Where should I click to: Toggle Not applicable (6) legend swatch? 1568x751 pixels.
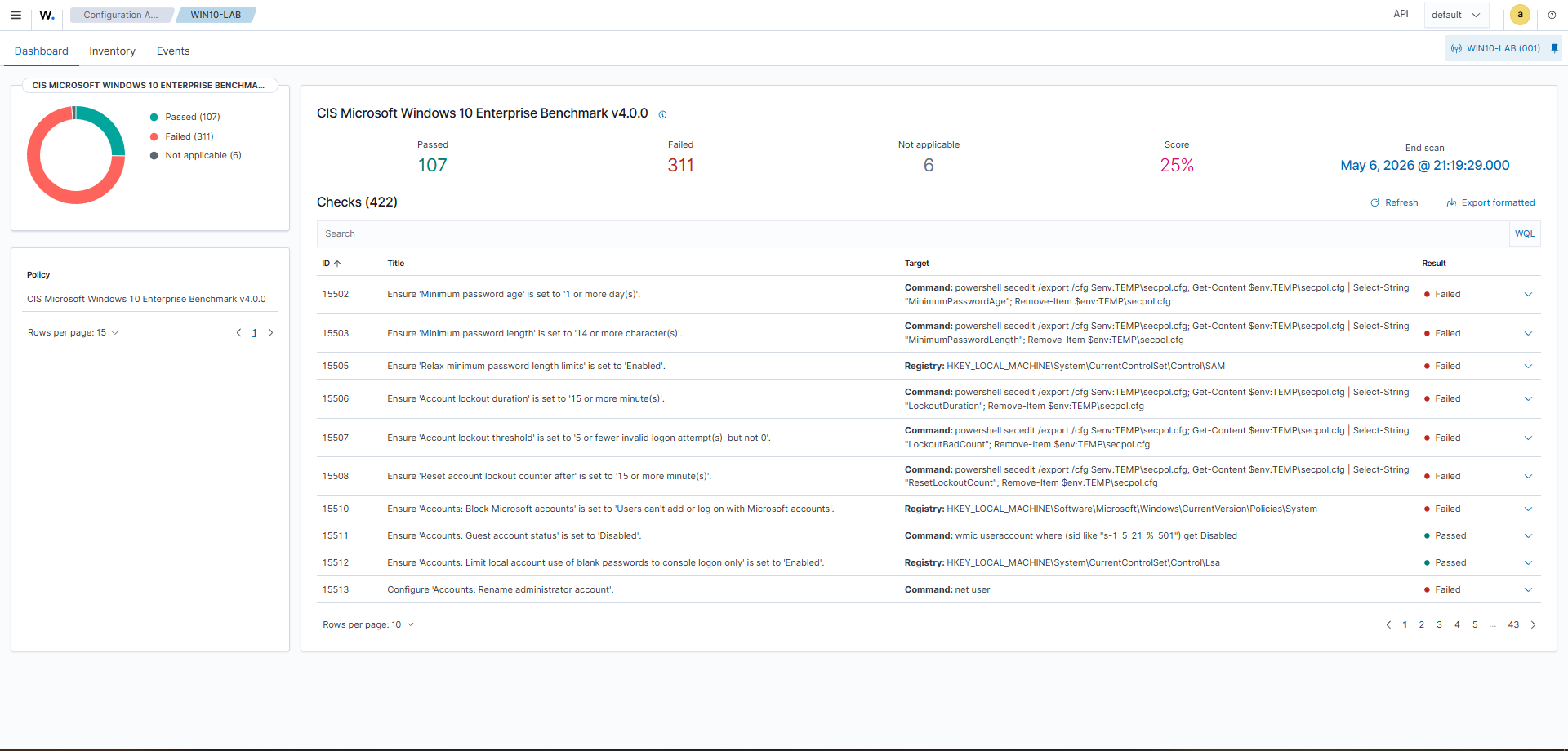pyautogui.click(x=154, y=156)
